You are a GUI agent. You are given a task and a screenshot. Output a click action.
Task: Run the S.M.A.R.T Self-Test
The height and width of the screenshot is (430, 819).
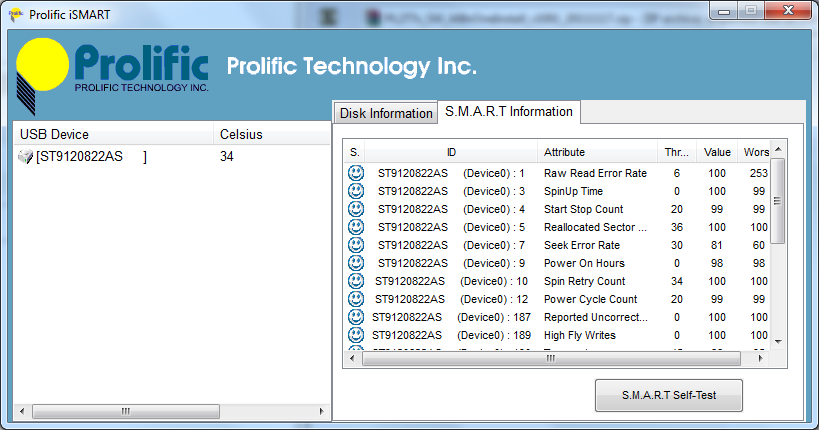[x=669, y=395]
